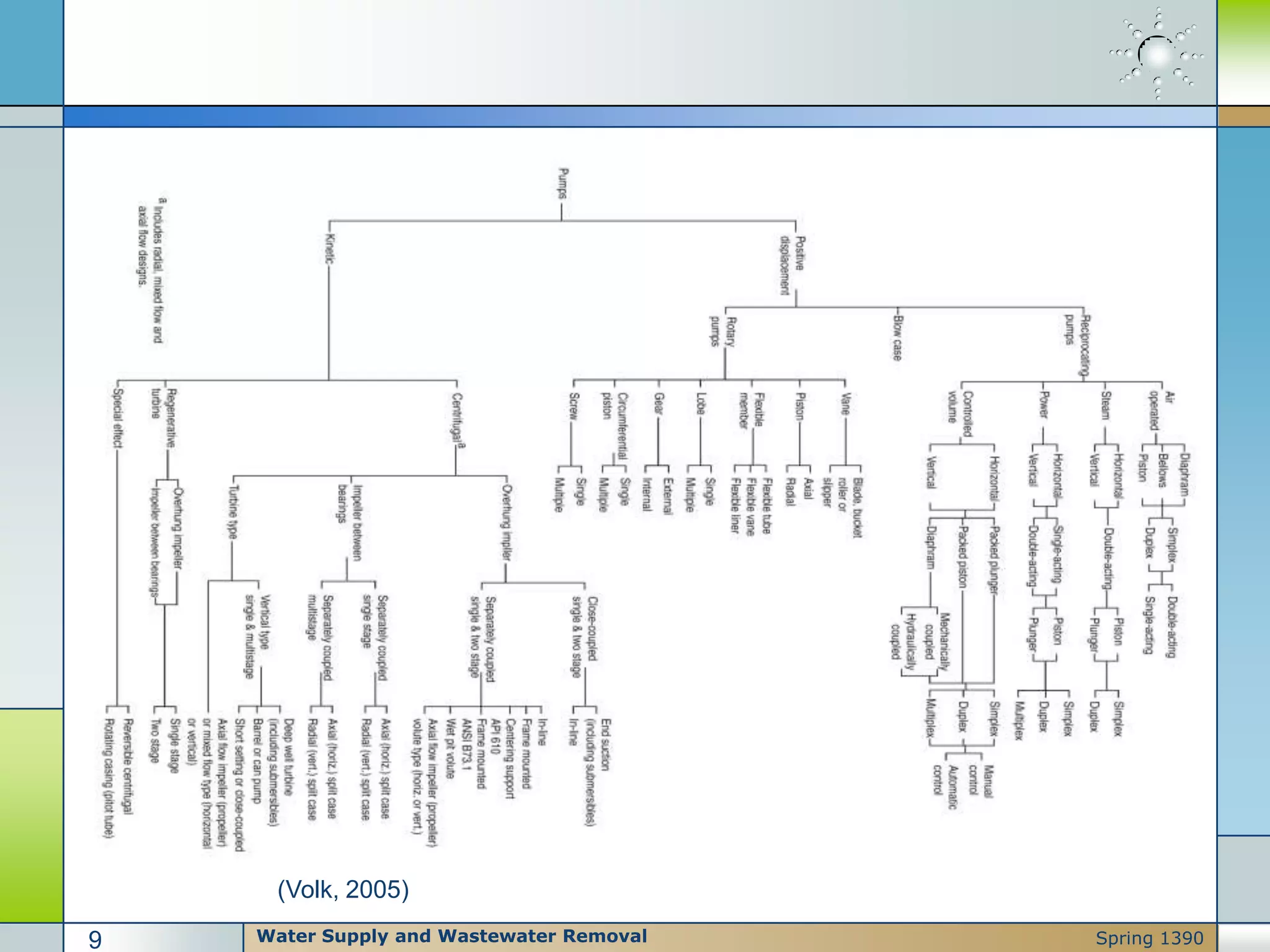Click the 'Rotary pumps' node
Screen dimensions: 1270x952
(x=723, y=332)
